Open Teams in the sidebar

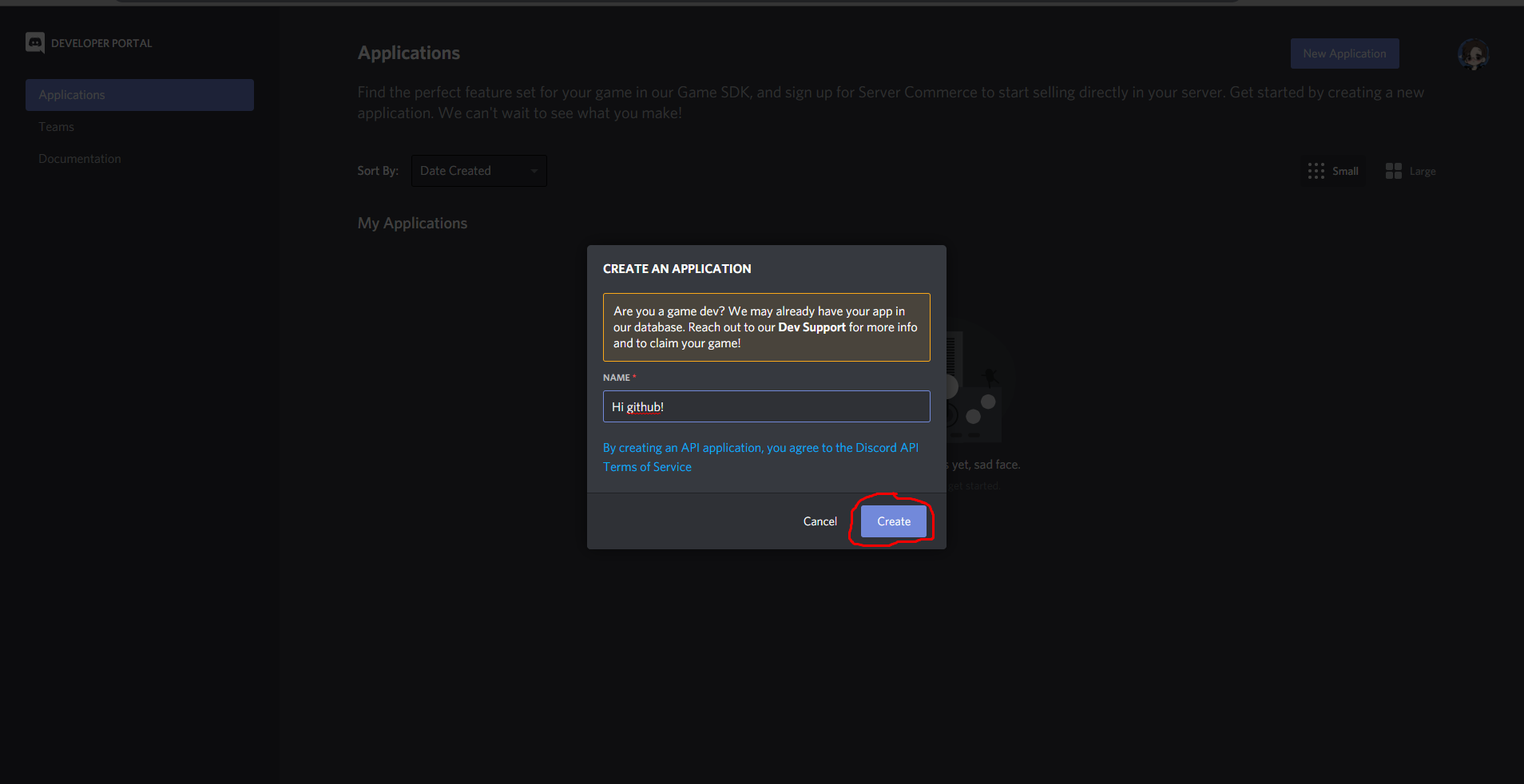(x=56, y=127)
